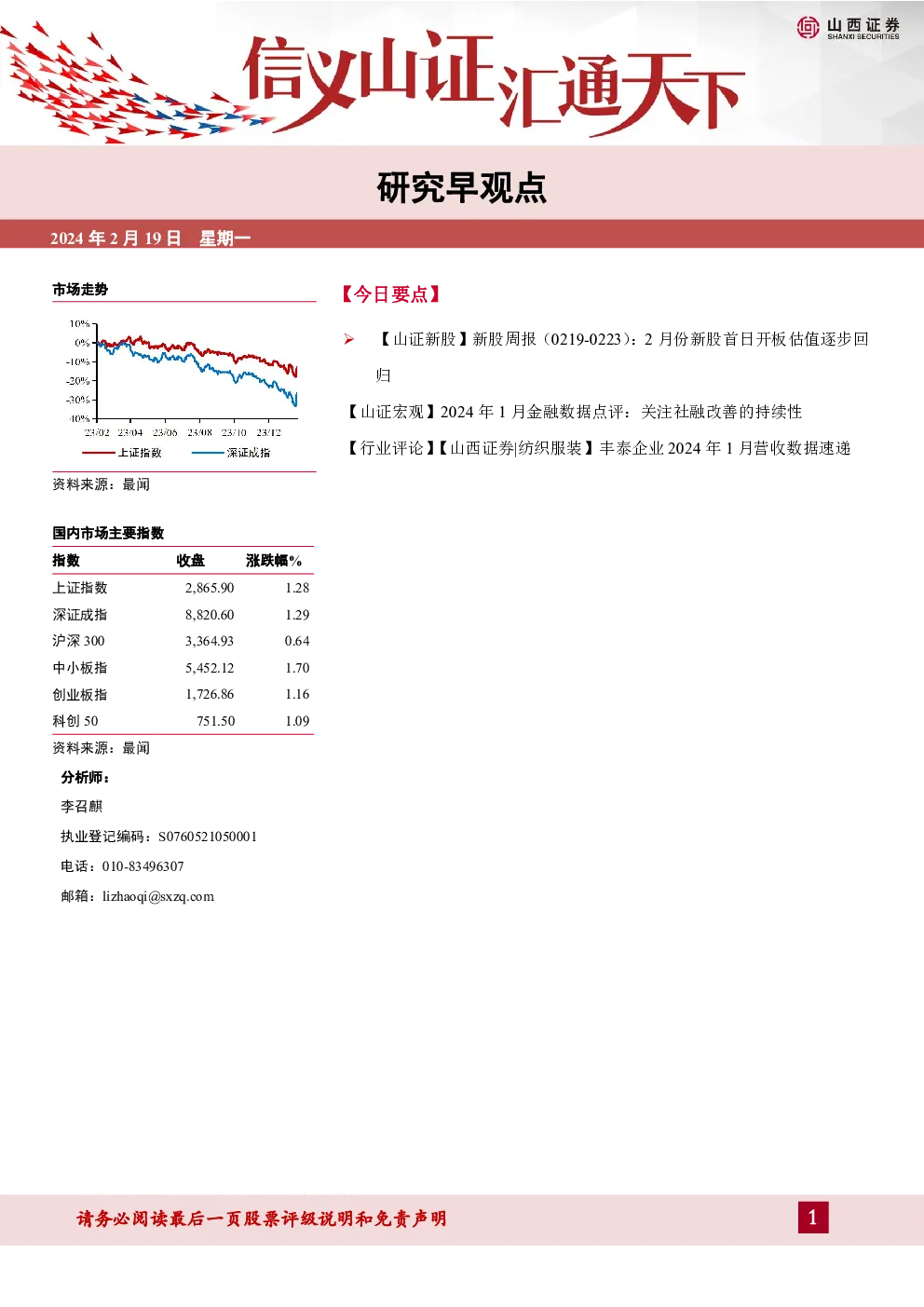
Task: Click the 研究早观点 title
Action: pos(462,187)
